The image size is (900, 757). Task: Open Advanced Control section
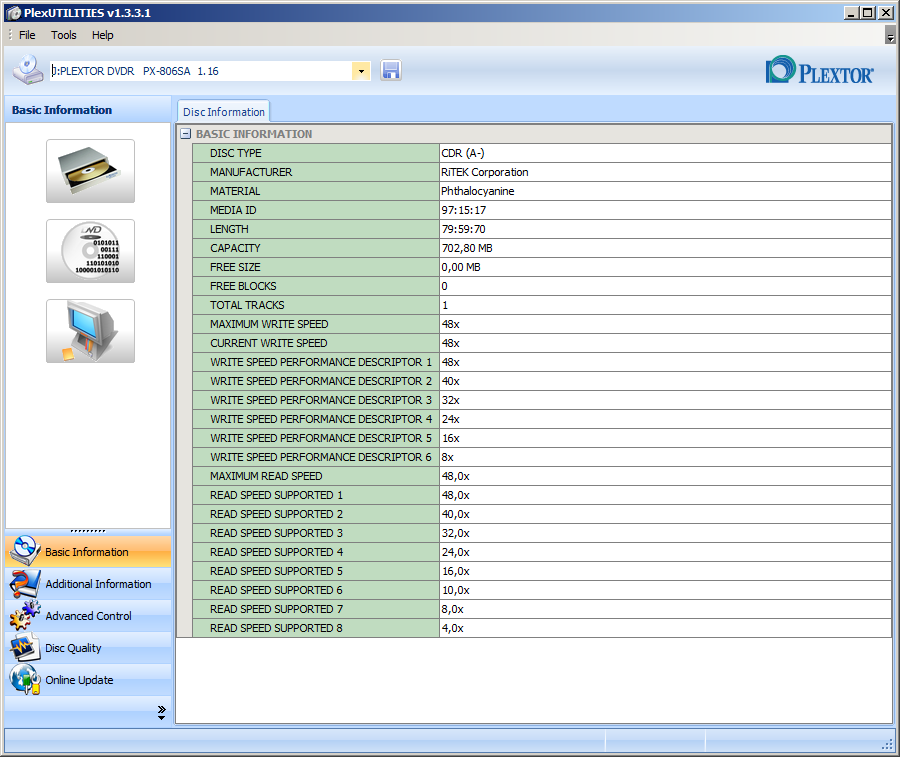point(88,616)
